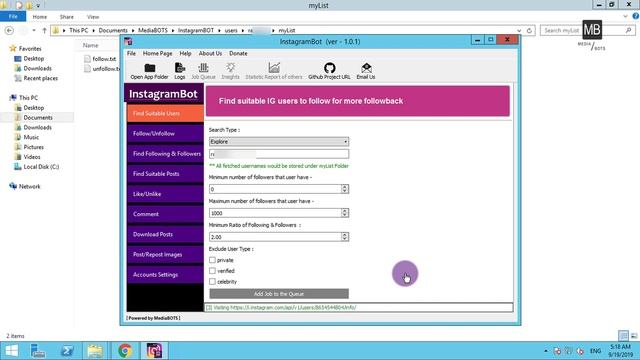Viewport: 640px width, 360px height.
Task: Open the Insights toolbar icon
Action: point(230,71)
